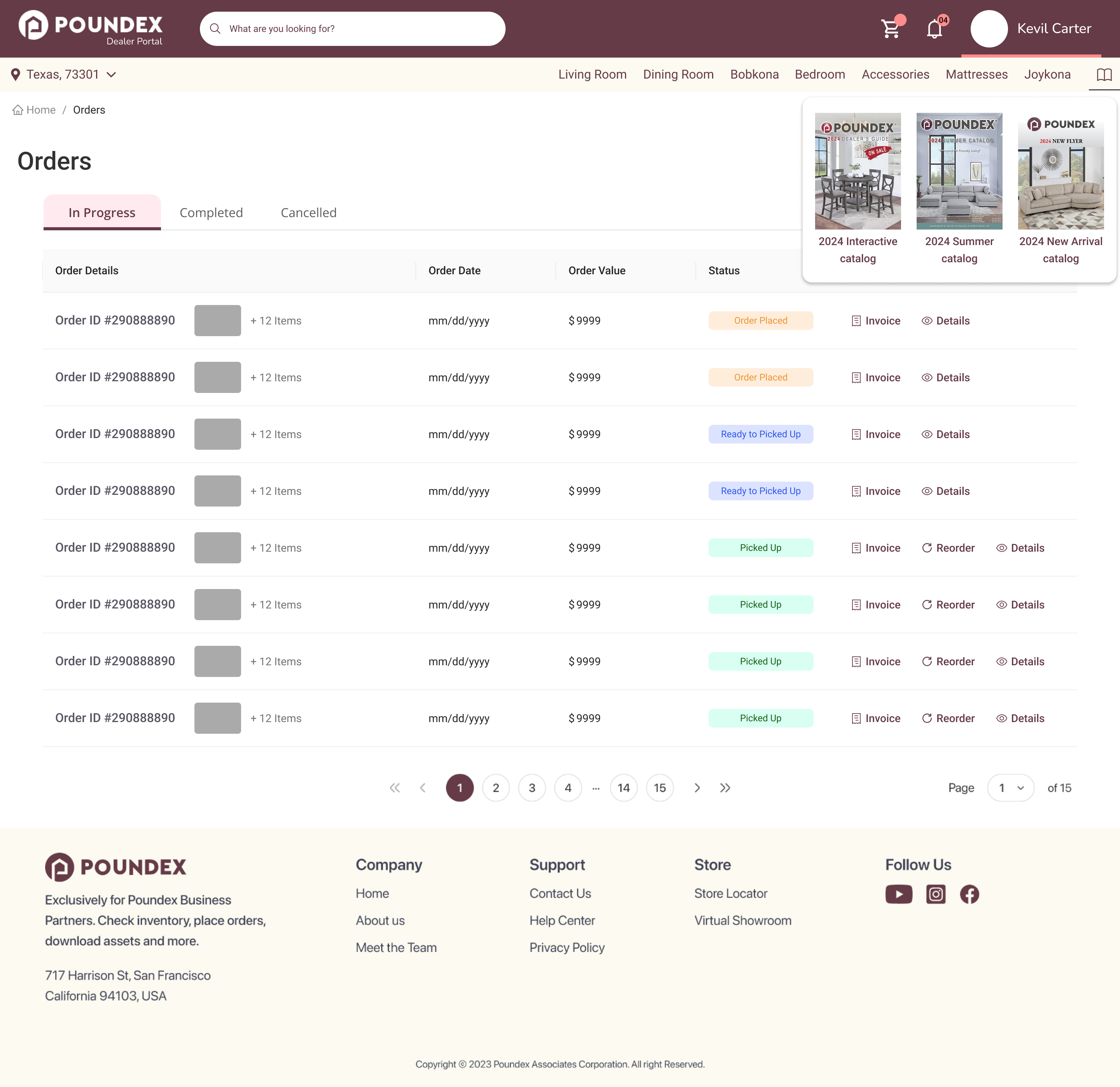The image size is (1120, 1087).
Task: Open Invoice for third Picked Up row
Action: coord(875,662)
